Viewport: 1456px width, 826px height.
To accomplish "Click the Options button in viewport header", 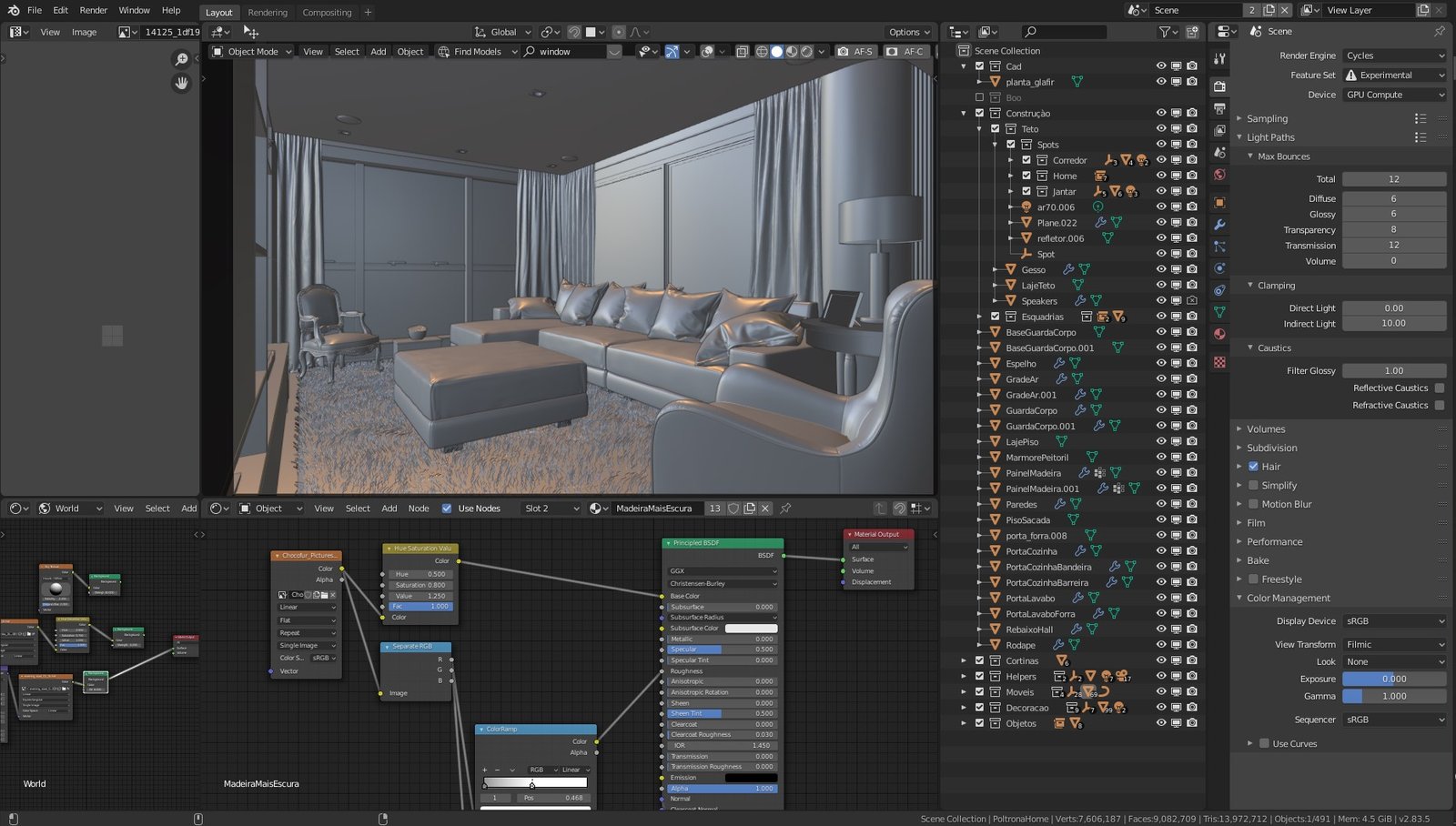I will (908, 32).
